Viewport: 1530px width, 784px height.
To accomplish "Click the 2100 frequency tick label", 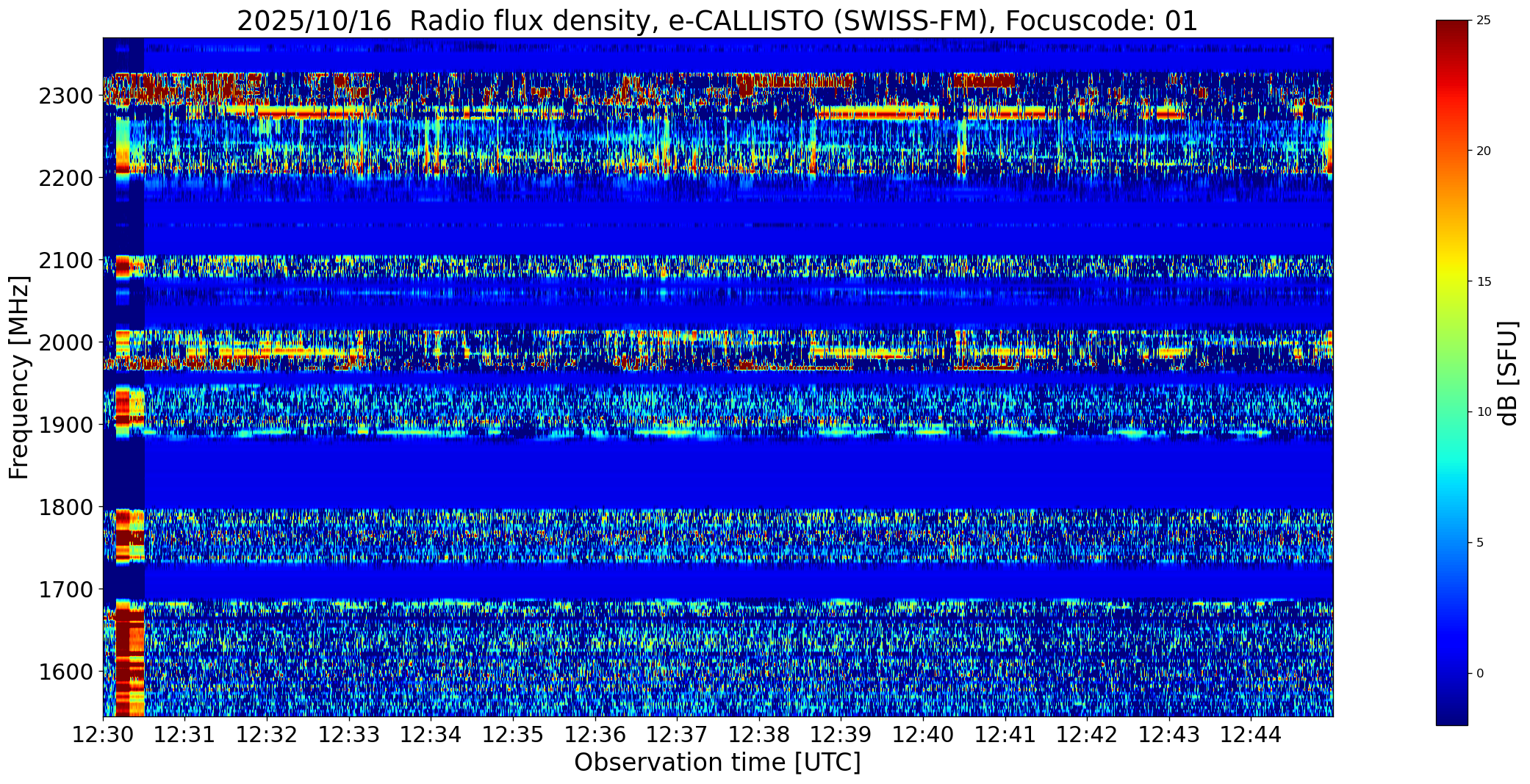I will point(68,261).
